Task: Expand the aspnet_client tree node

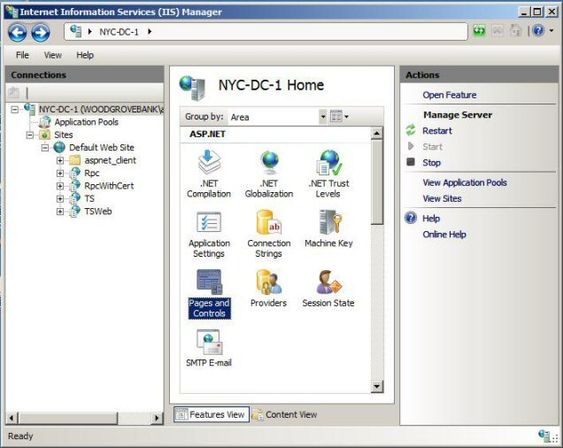Action: pyautogui.click(x=60, y=160)
